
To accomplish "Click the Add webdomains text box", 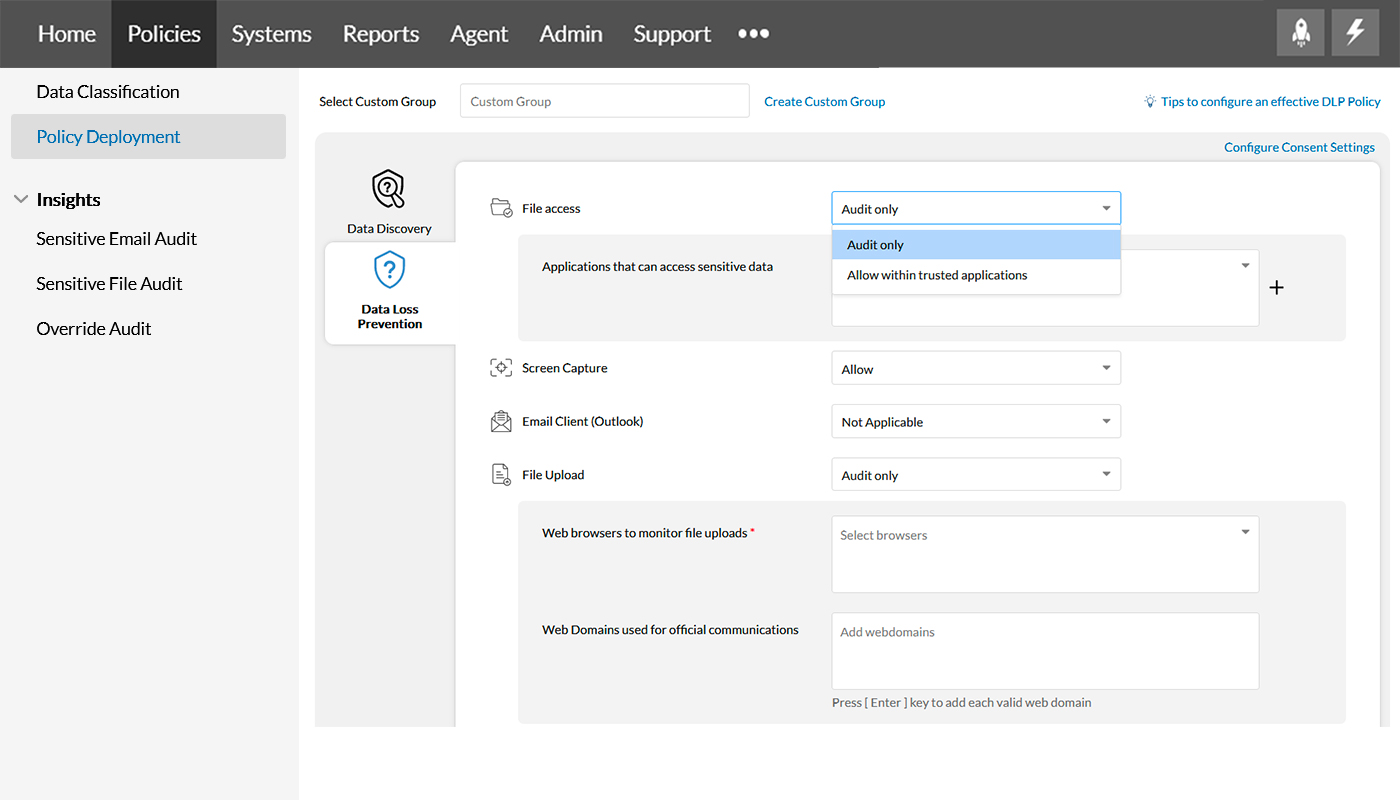I will 1044,650.
